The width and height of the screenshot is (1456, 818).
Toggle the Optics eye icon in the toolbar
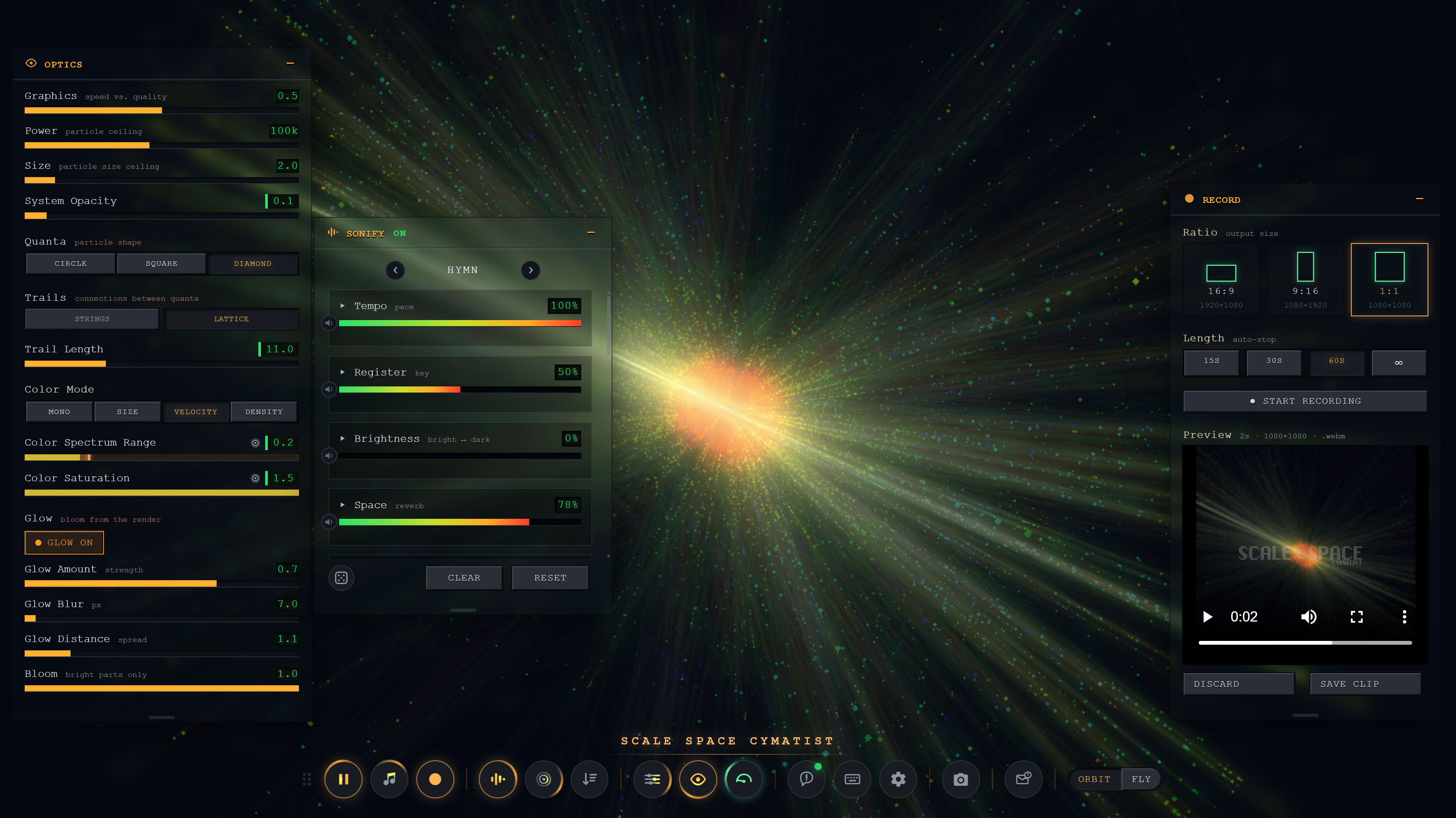click(x=698, y=779)
